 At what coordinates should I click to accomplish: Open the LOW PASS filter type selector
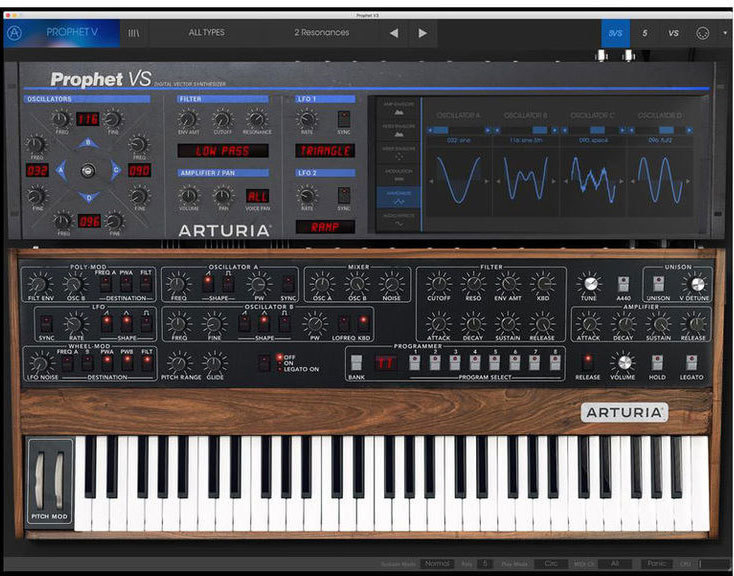click(223, 151)
